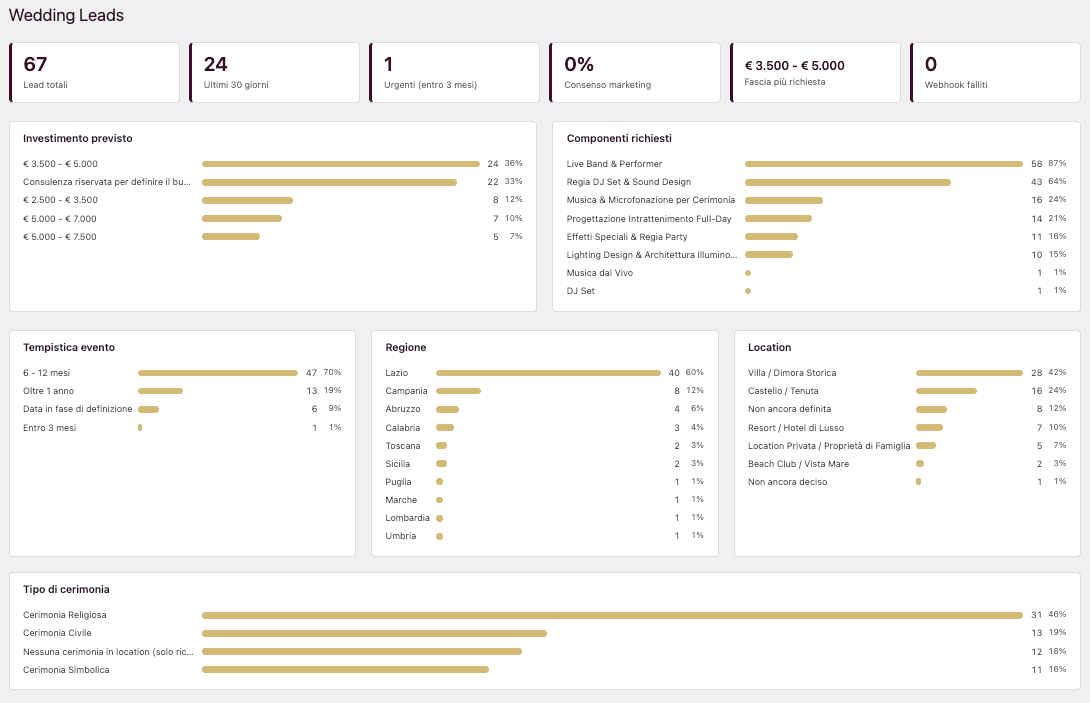Click the 'Oltre 1 anno' row label

(49, 391)
